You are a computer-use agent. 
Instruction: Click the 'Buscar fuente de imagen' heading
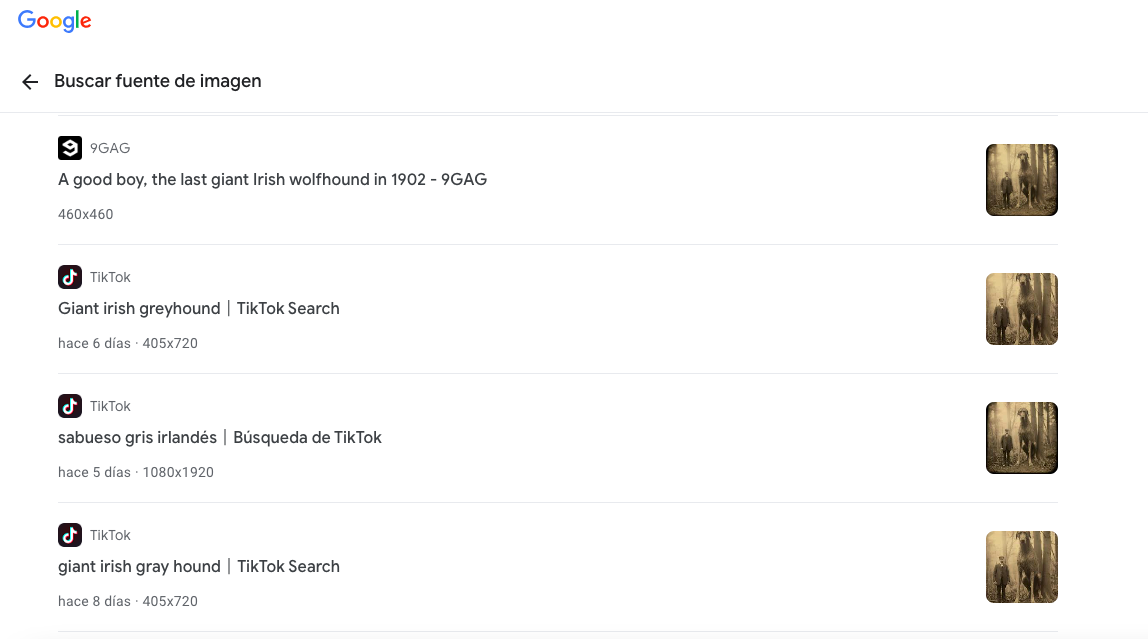(158, 81)
